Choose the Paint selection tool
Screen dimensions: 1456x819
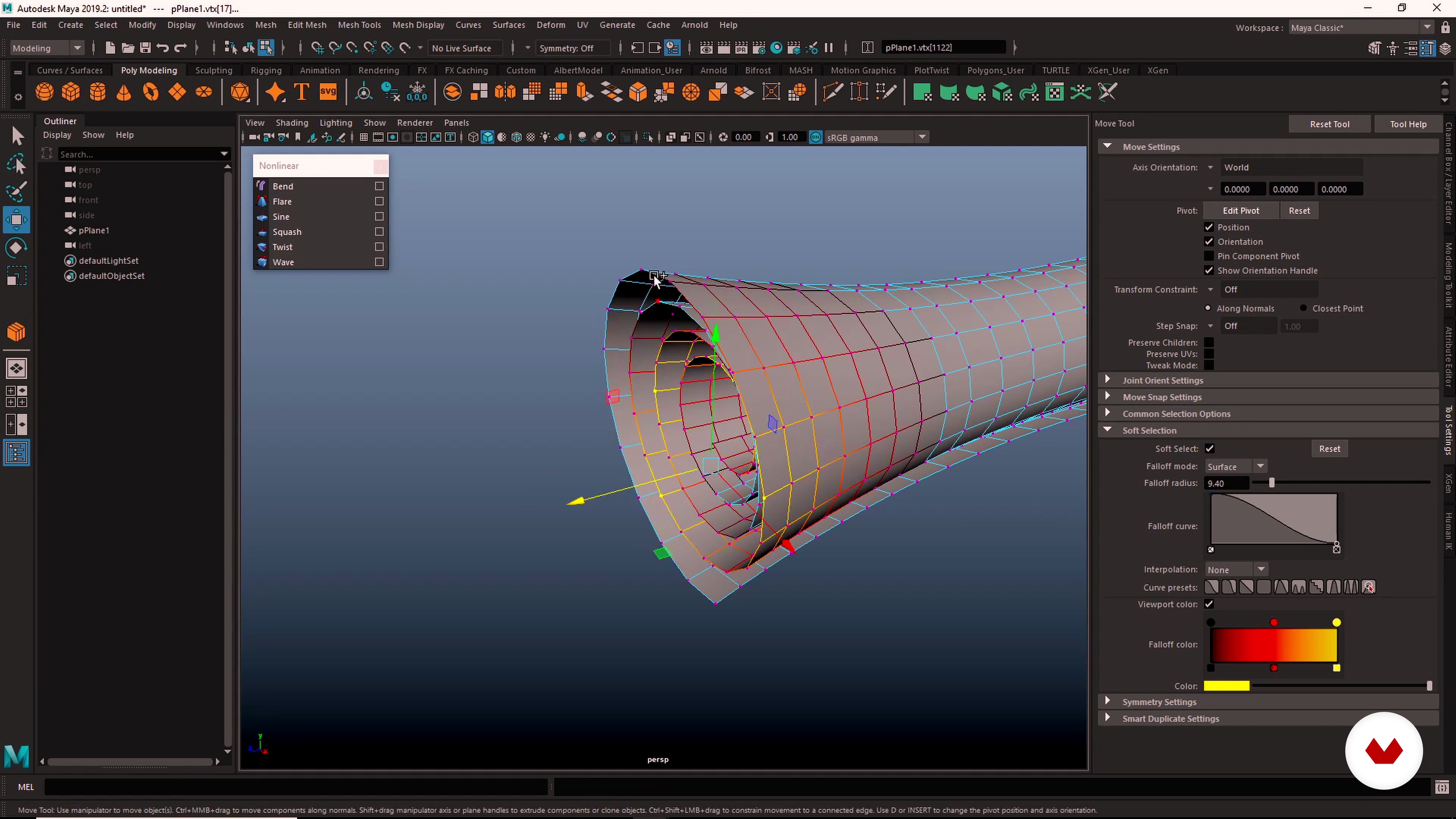tap(17, 192)
